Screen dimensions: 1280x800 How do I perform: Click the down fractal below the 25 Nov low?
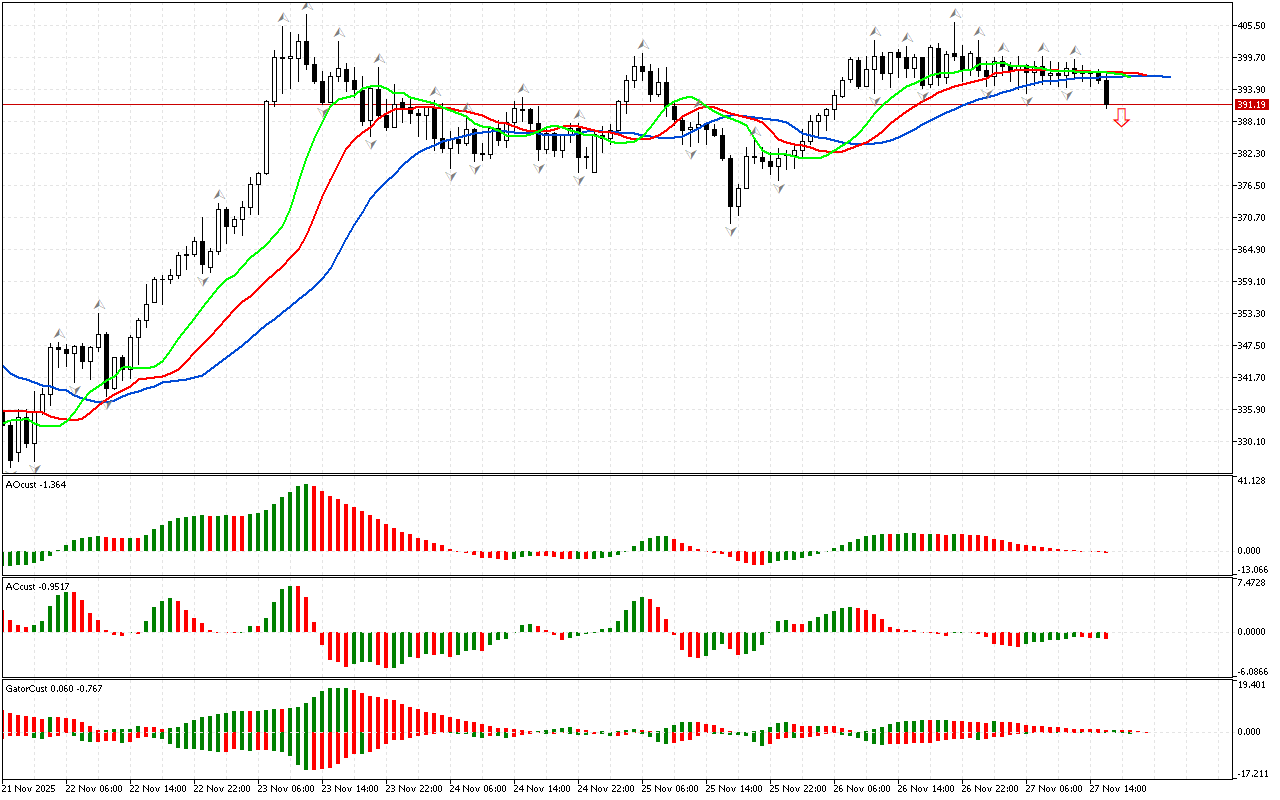tap(732, 231)
